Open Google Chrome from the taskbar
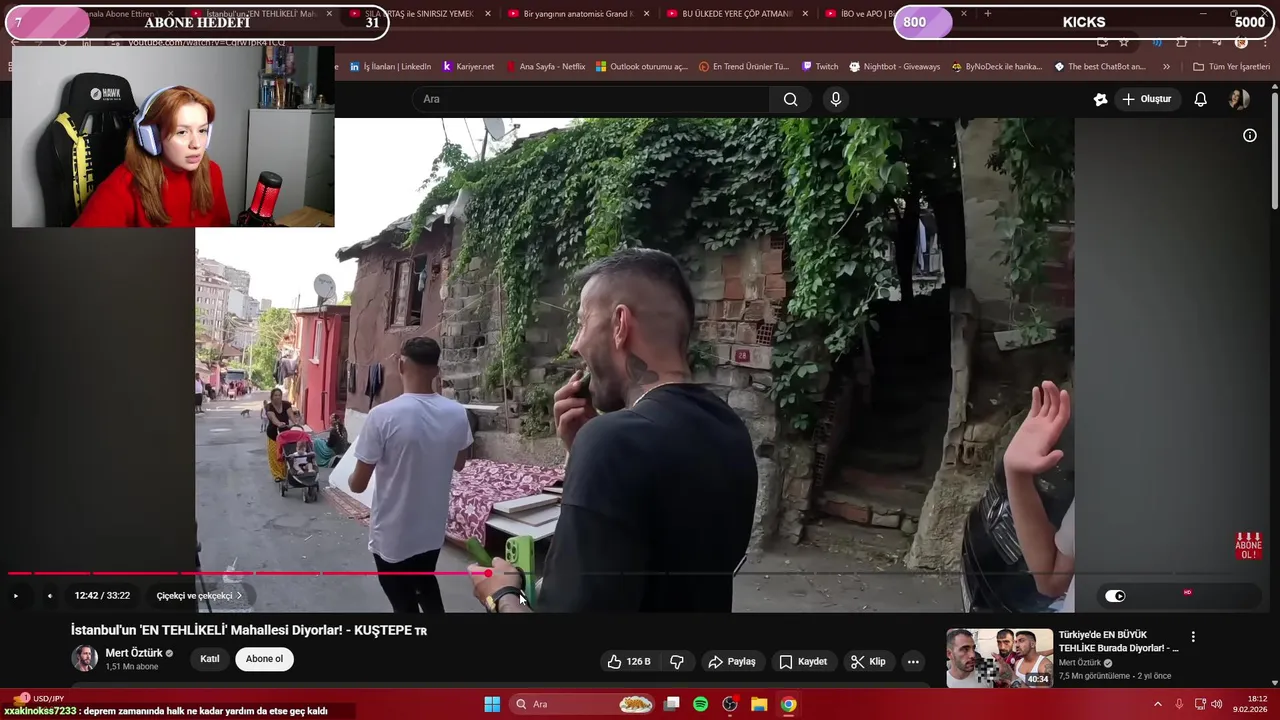 point(788,704)
